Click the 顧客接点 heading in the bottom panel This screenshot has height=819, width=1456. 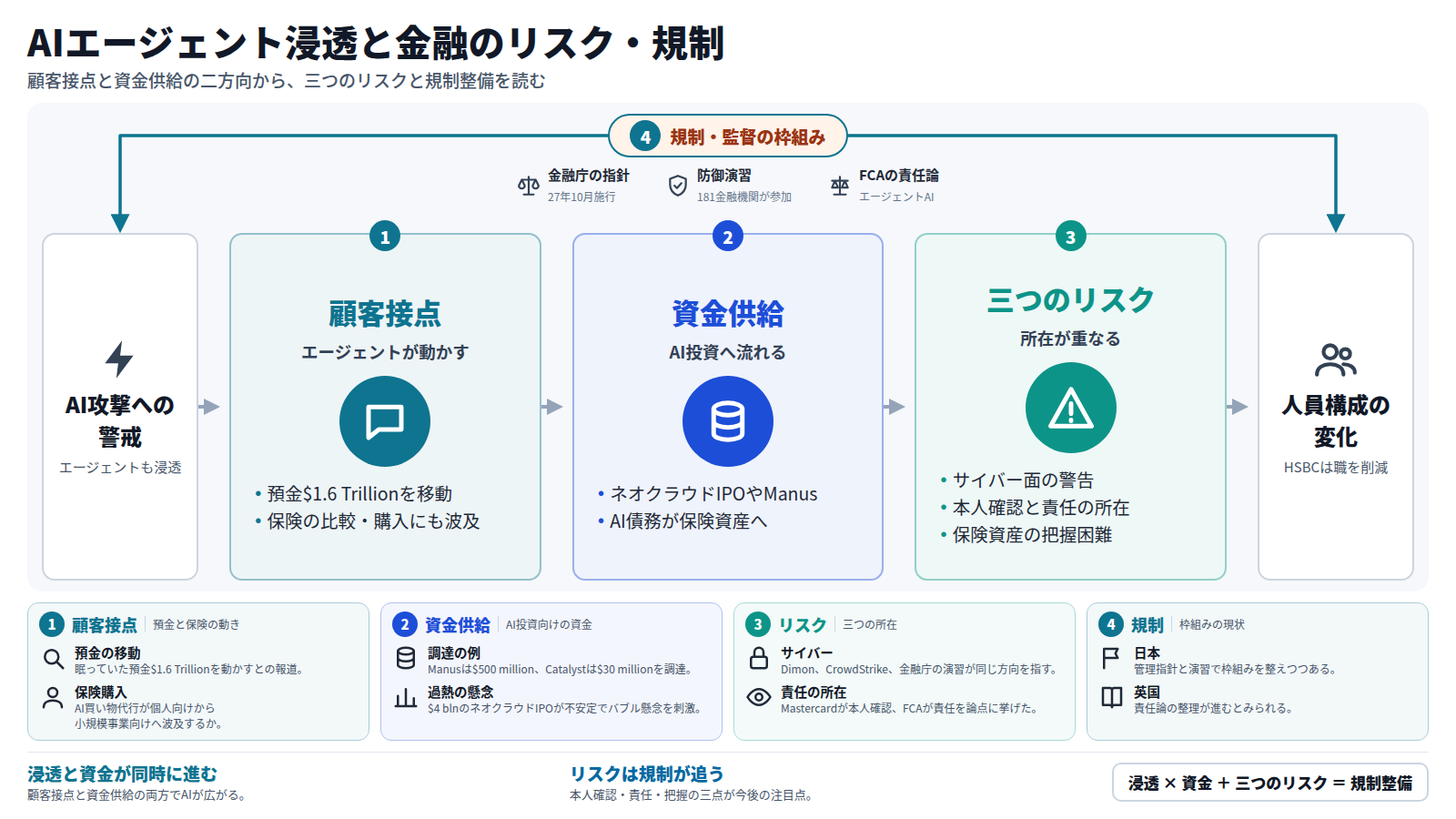point(105,625)
